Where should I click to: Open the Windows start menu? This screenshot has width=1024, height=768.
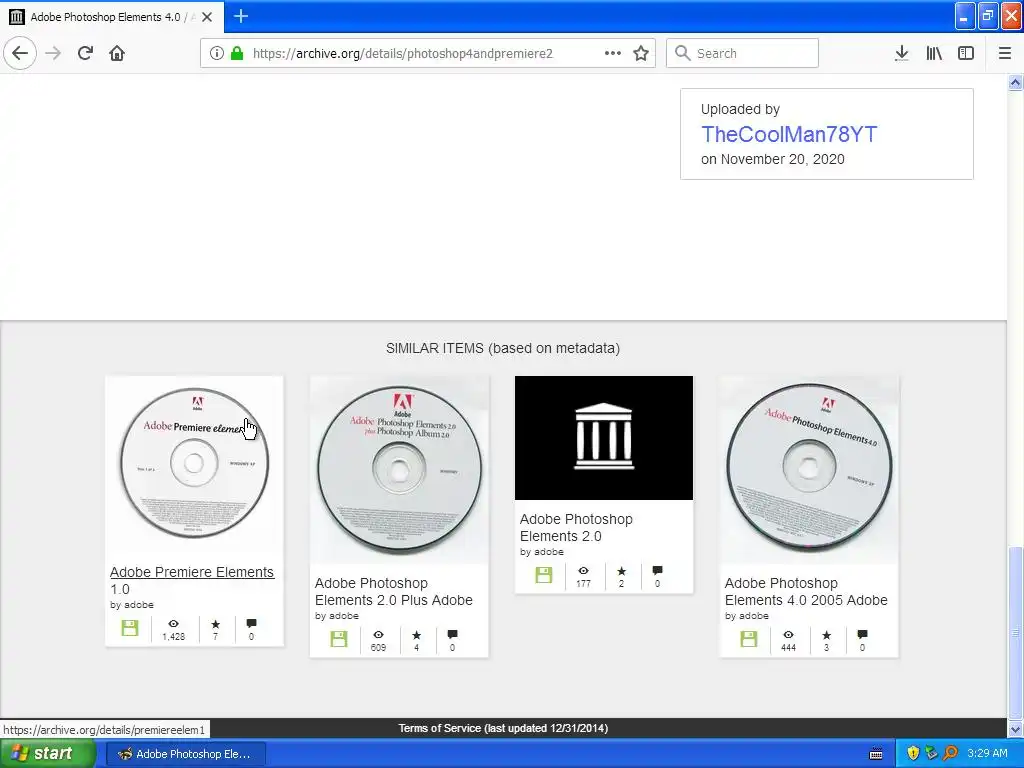coord(46,753)
